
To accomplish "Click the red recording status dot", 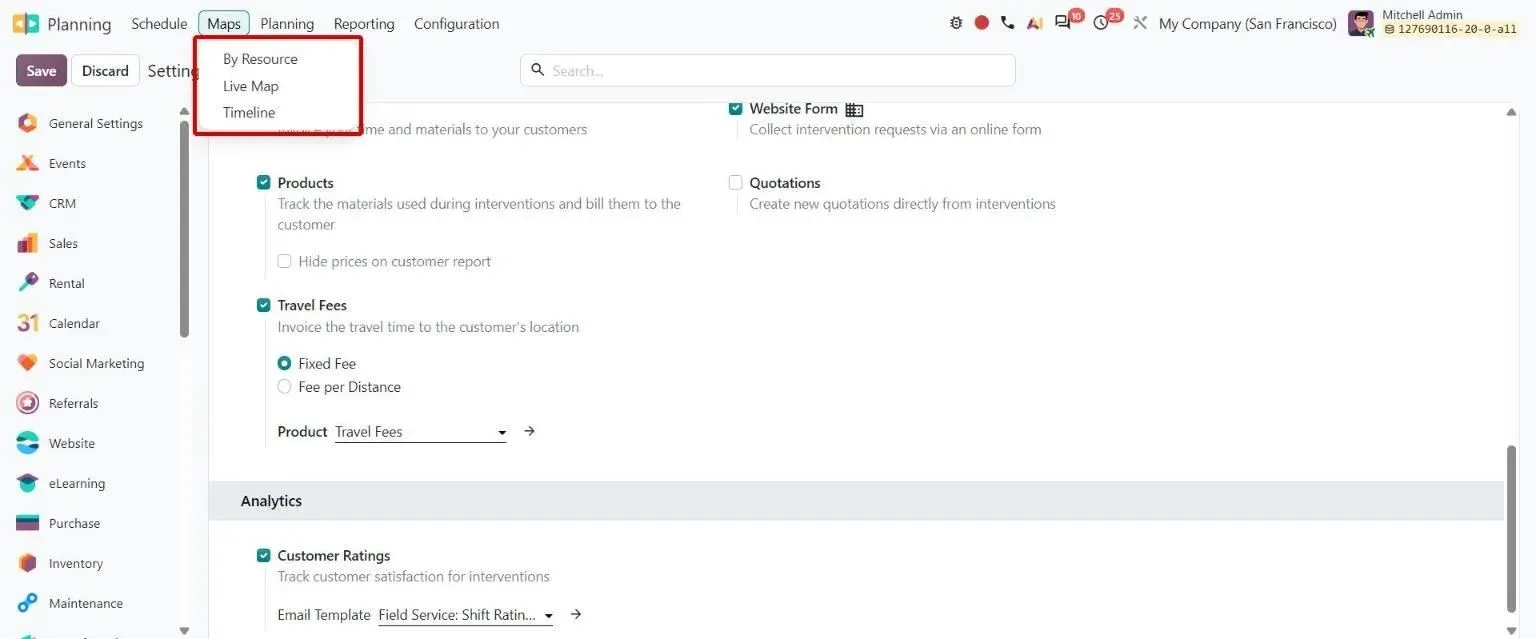I will click(x=982, y=23).
